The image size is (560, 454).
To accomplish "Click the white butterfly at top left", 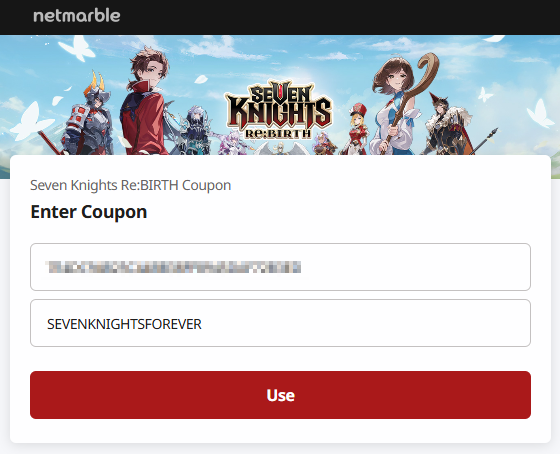I will 78,48.
